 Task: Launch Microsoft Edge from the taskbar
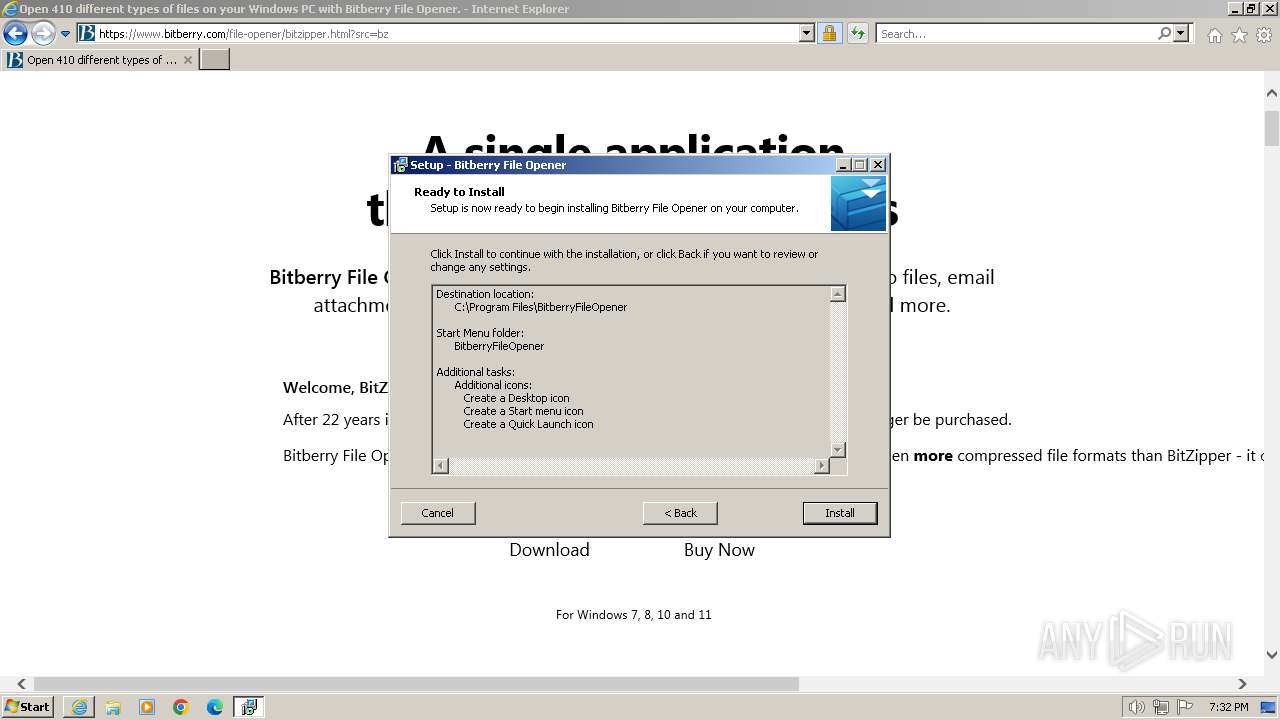[215, 707]
